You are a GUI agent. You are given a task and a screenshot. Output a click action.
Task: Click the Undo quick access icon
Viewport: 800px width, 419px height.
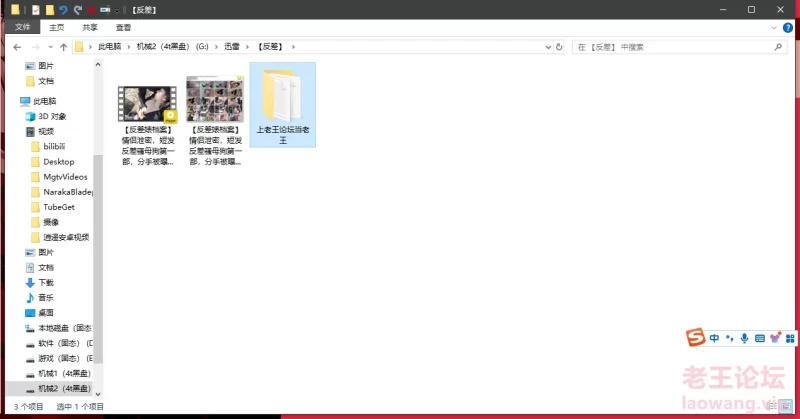coord(63,10)
